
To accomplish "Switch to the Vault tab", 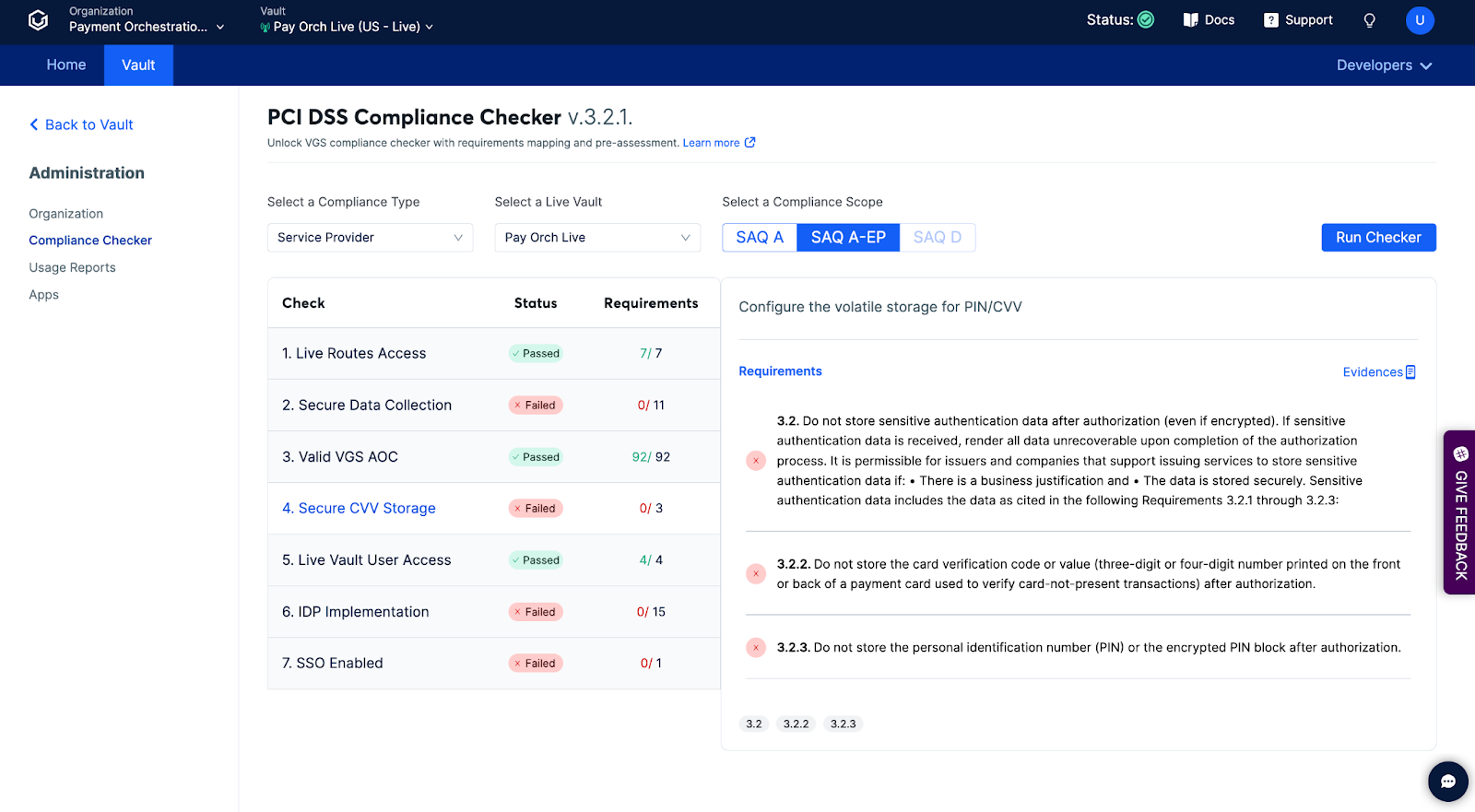I will point(138,65).
